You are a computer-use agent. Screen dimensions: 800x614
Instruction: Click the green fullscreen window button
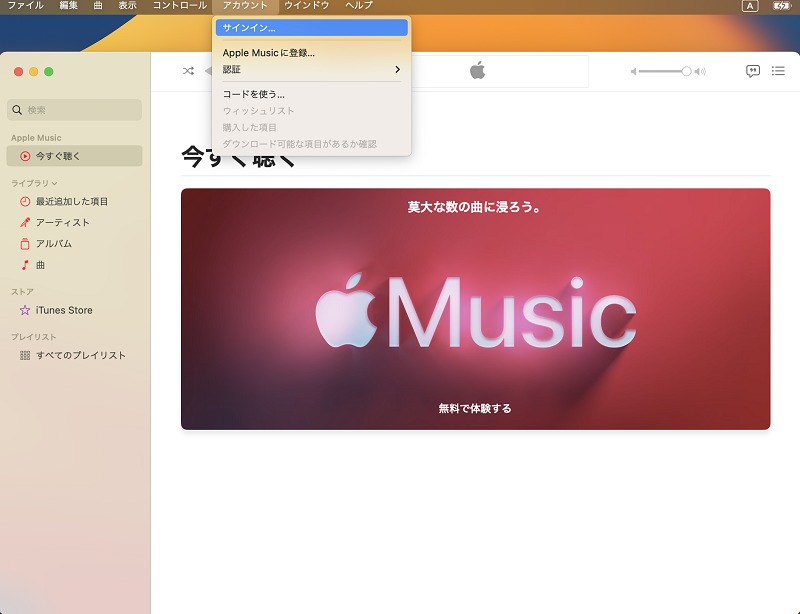(x=49, y=71)
